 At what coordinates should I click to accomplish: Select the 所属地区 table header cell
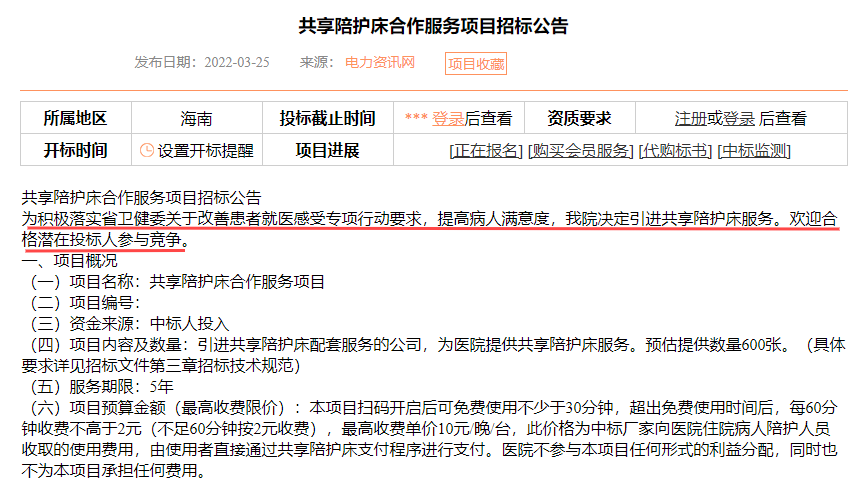[75, 118]
